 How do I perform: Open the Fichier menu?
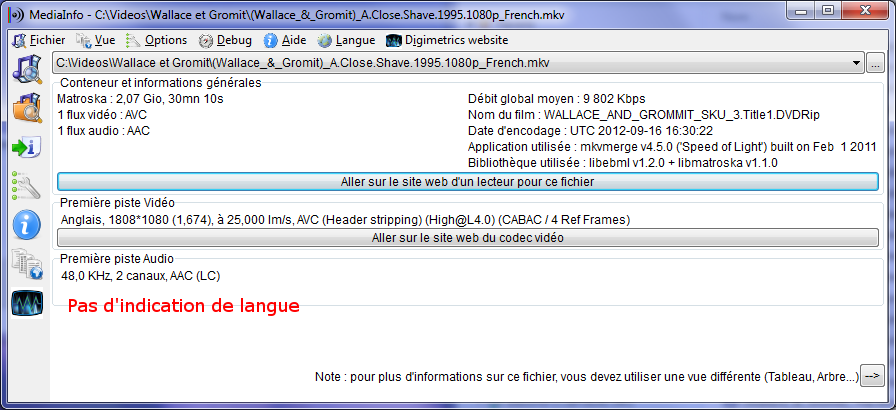click(39, 40)
